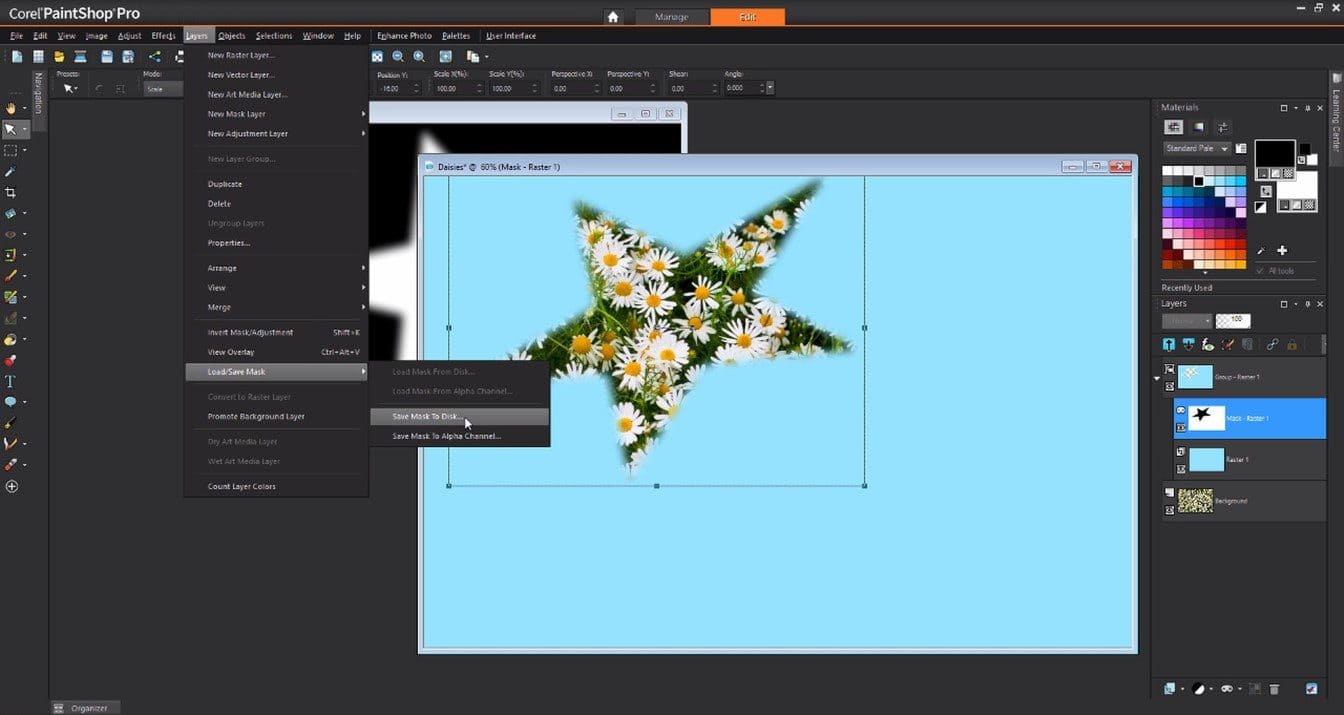Open the Standard Pale palette dropdown
This screenshot has width=1344, height=715.
coord(1224,148)
